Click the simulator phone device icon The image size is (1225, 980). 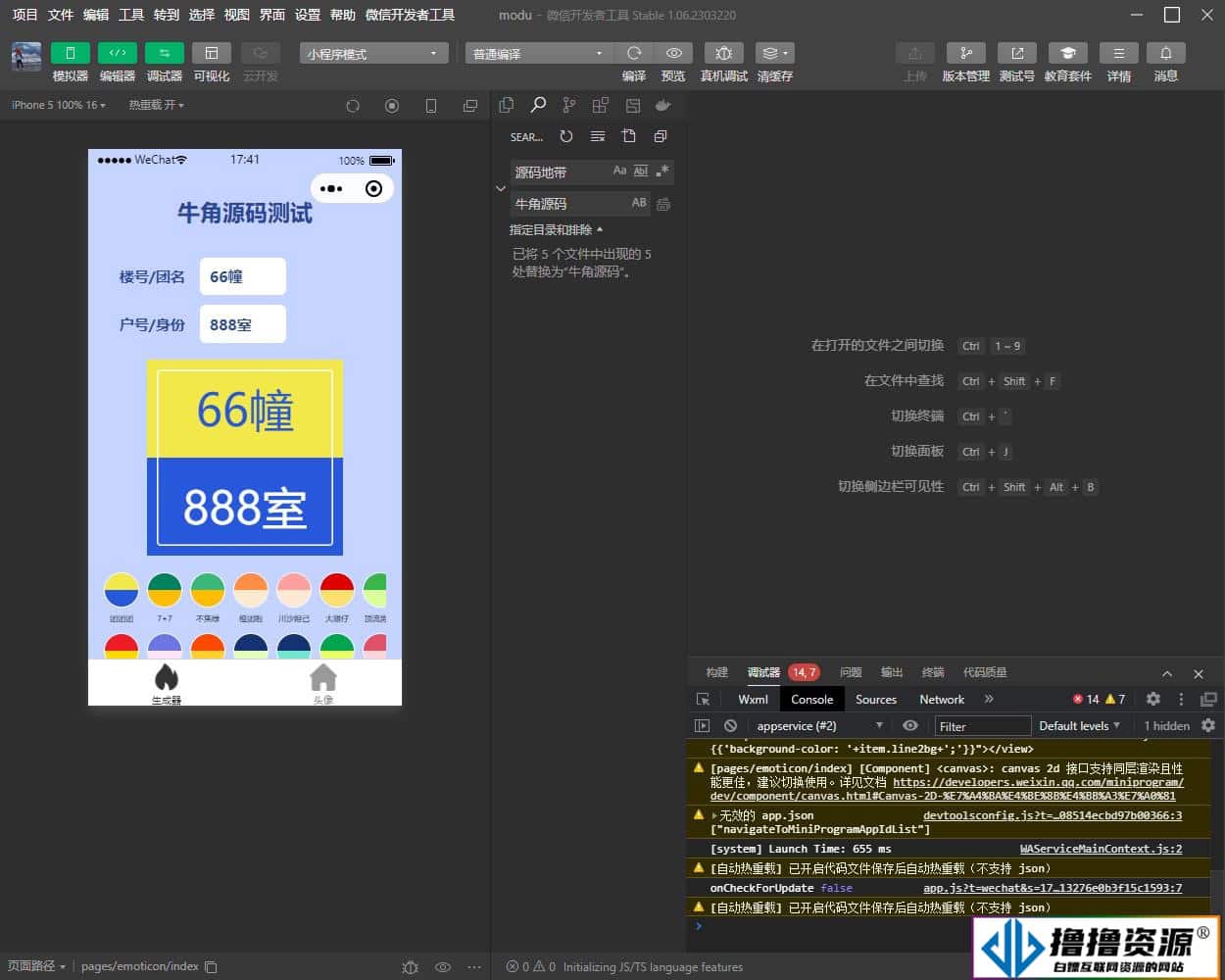[x=431, y=106]
